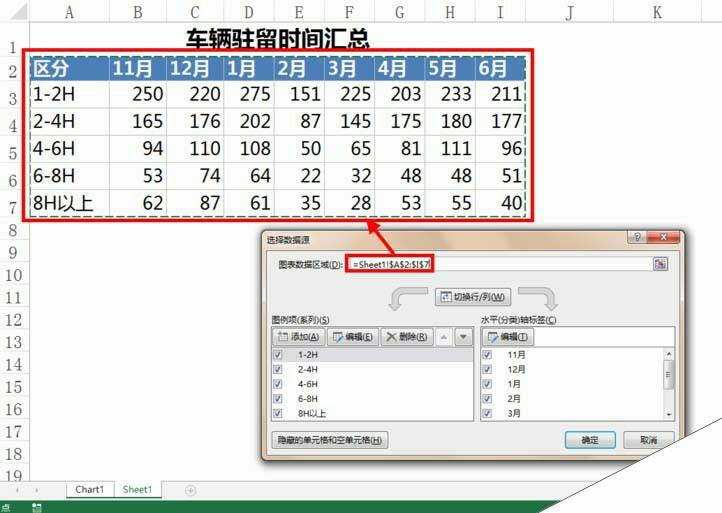Click the 6月 header cell in table
The width and height of the screenshot is (722, 513).
pos(500,68)
